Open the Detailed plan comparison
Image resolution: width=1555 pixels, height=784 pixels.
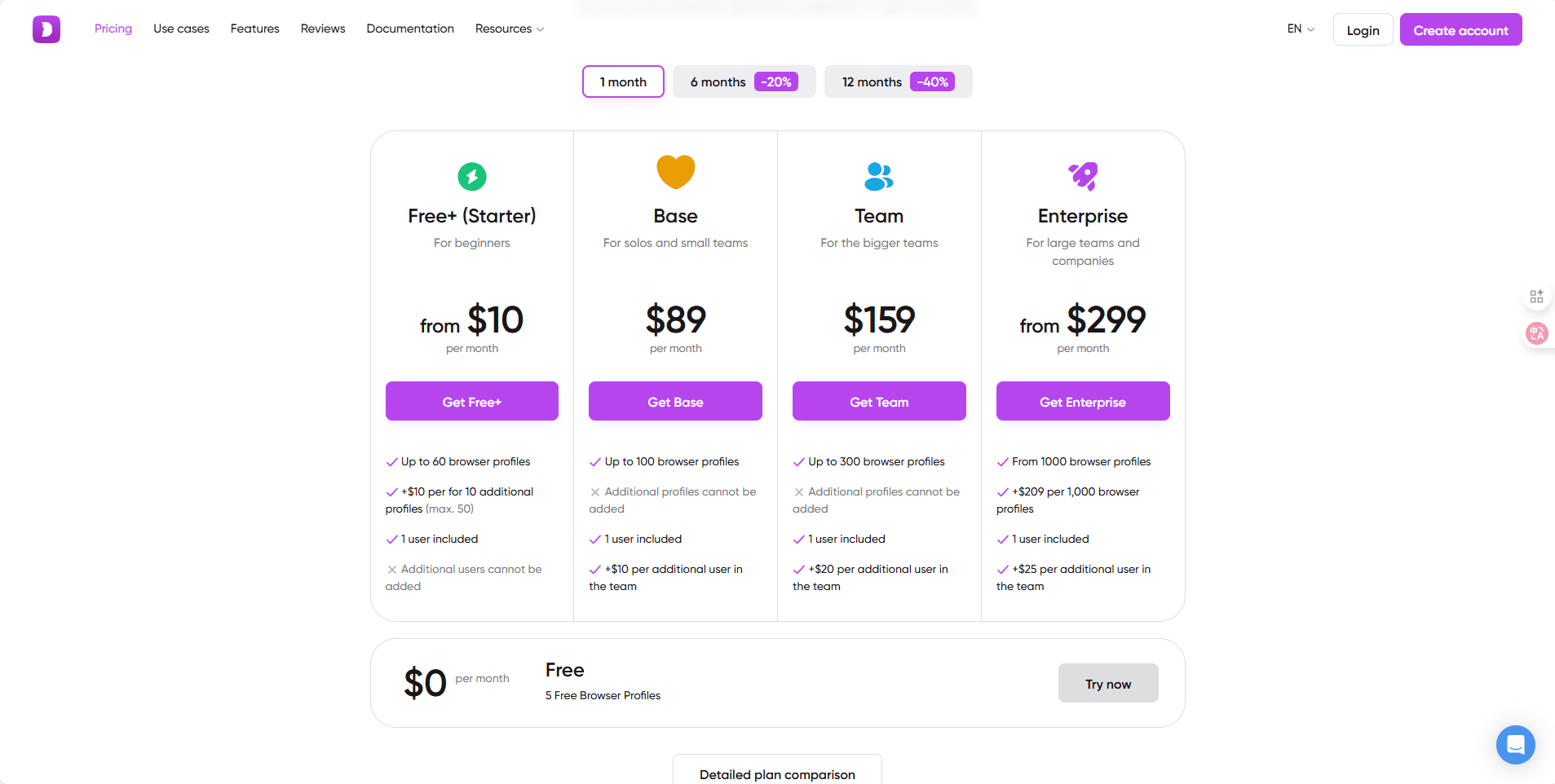(x=775, y=773)
